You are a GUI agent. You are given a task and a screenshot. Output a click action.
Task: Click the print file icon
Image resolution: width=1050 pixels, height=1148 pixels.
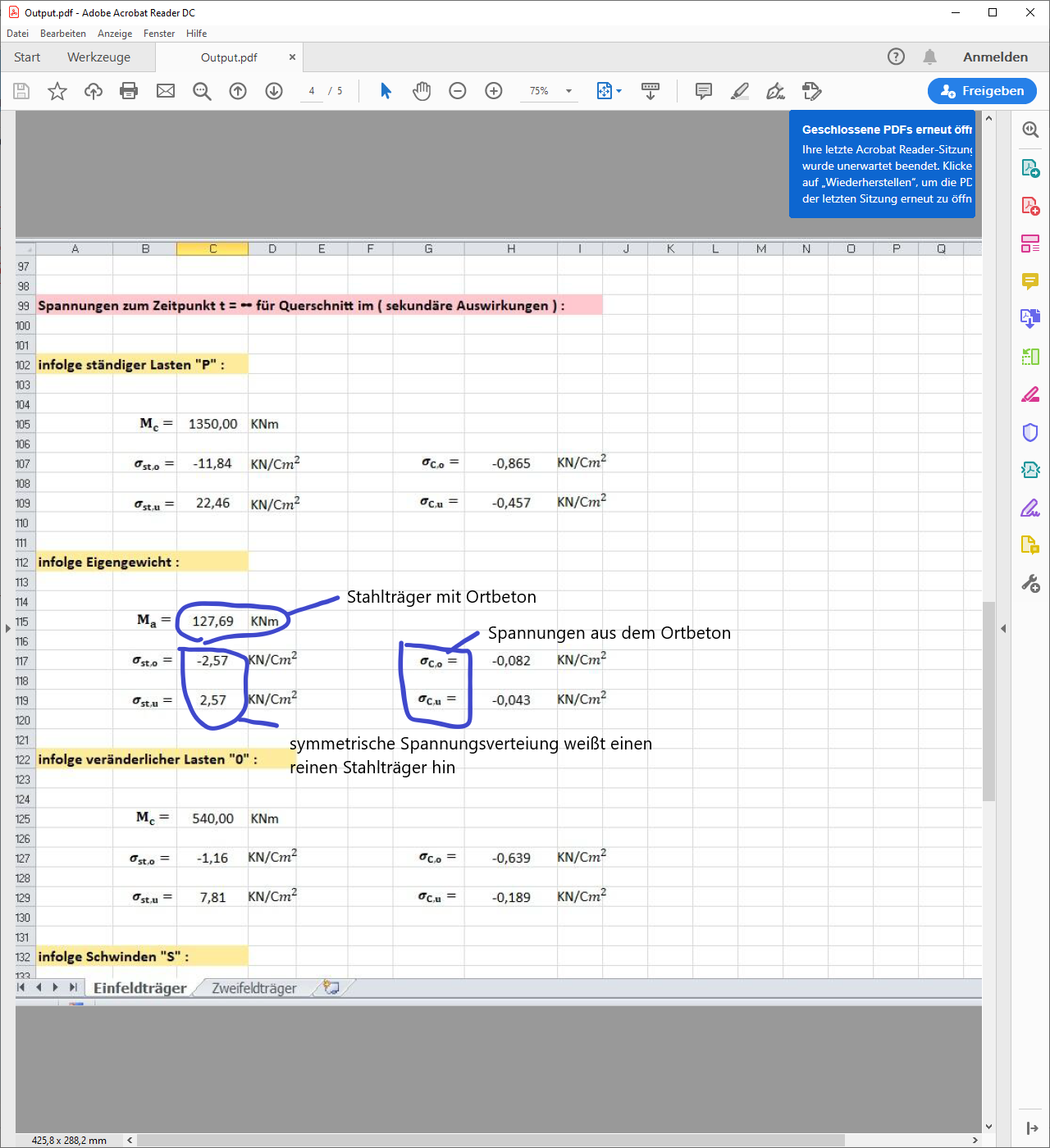129,91
